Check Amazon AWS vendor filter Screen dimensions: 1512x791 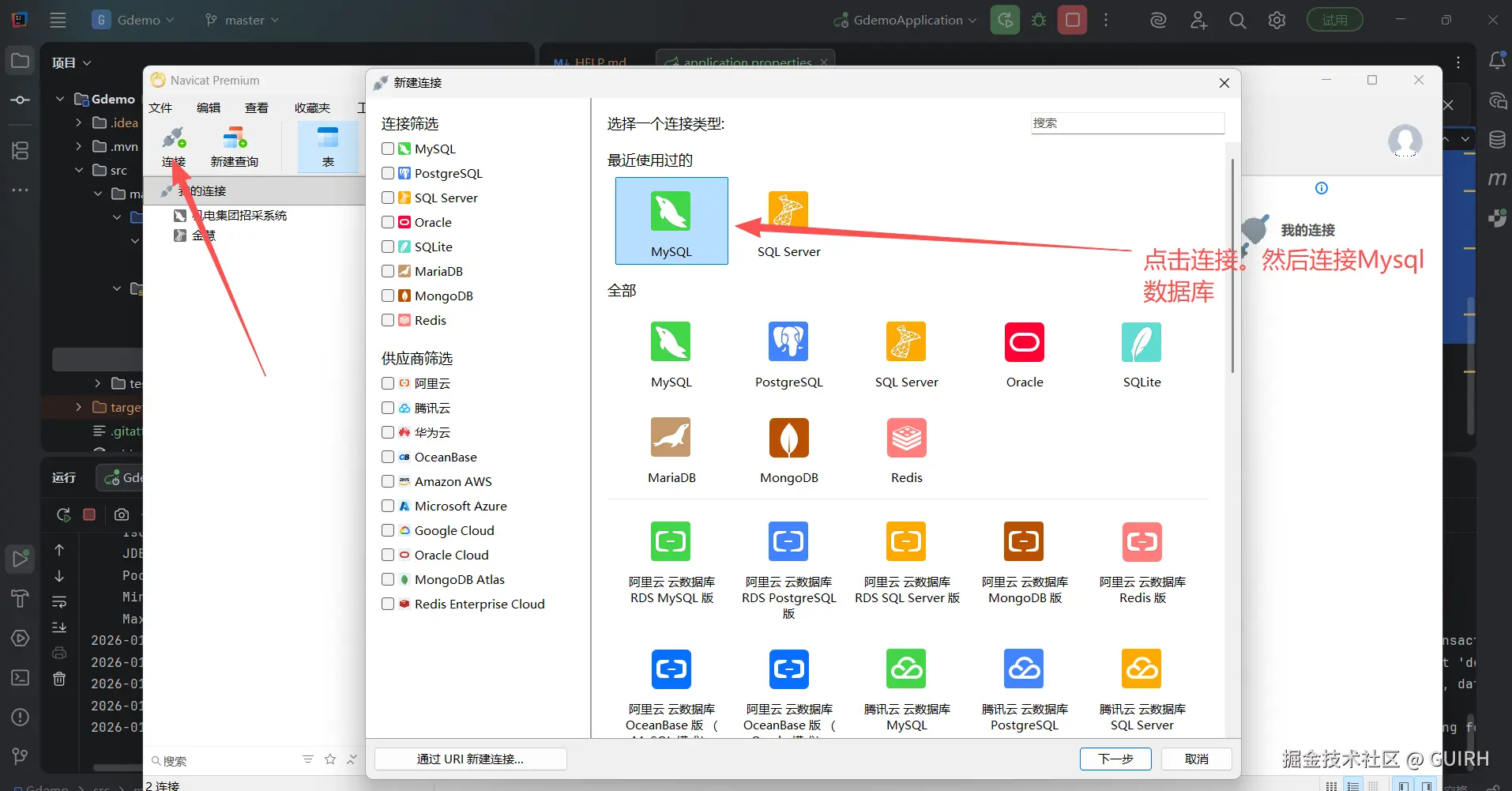[x=388, y=481]
